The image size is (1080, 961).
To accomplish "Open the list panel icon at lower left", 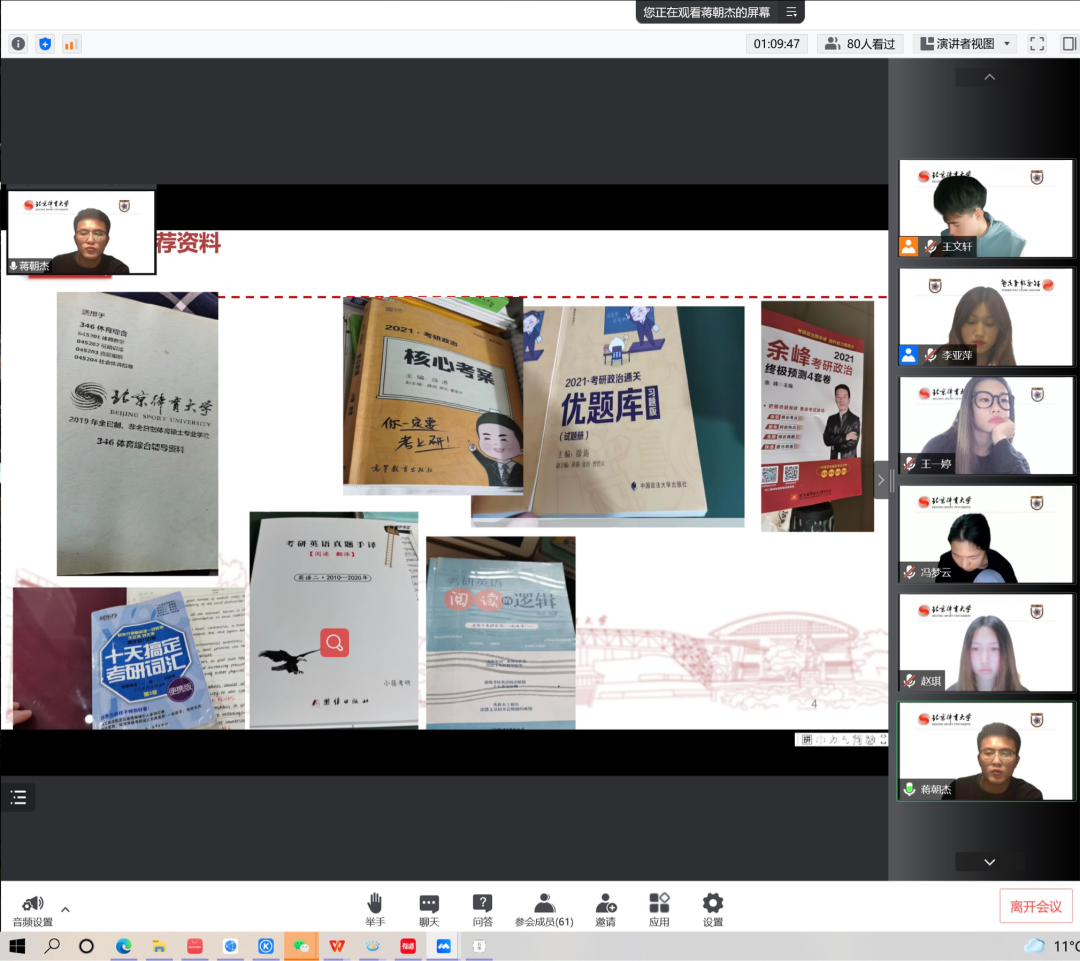I will pos(18,798).
